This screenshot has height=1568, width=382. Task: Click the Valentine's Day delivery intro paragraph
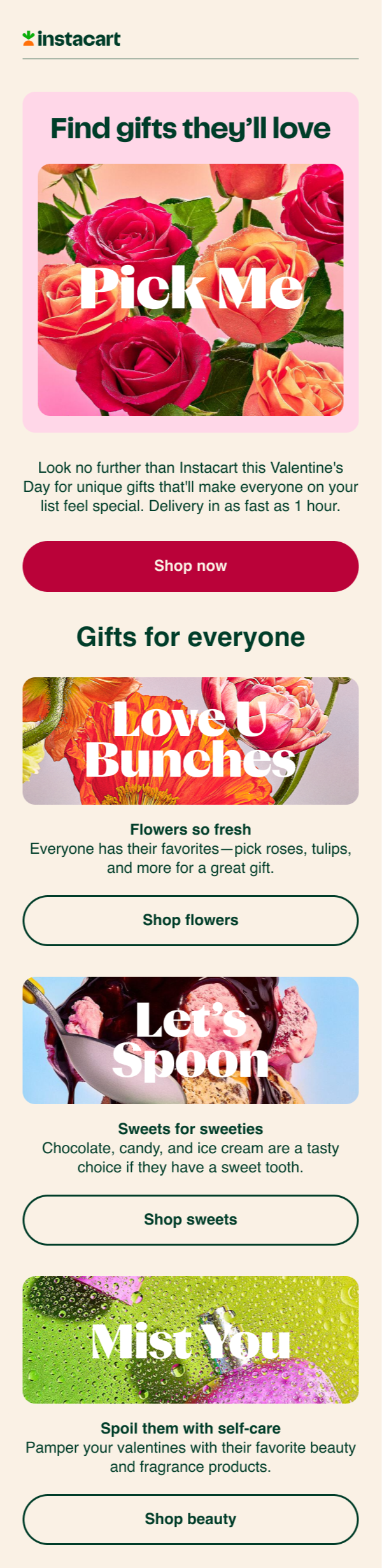point(190,487)
